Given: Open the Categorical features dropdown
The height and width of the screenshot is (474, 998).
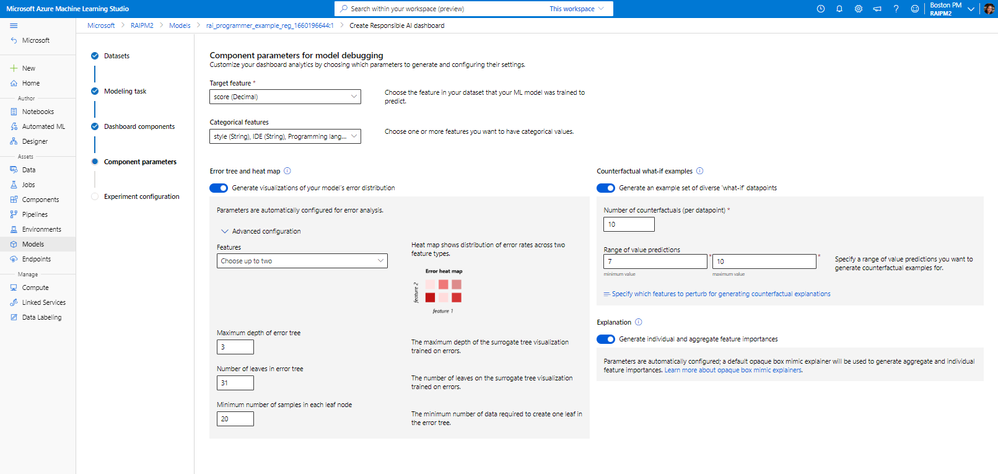Looking at the screenshot, I should click(x=285, y=136).
